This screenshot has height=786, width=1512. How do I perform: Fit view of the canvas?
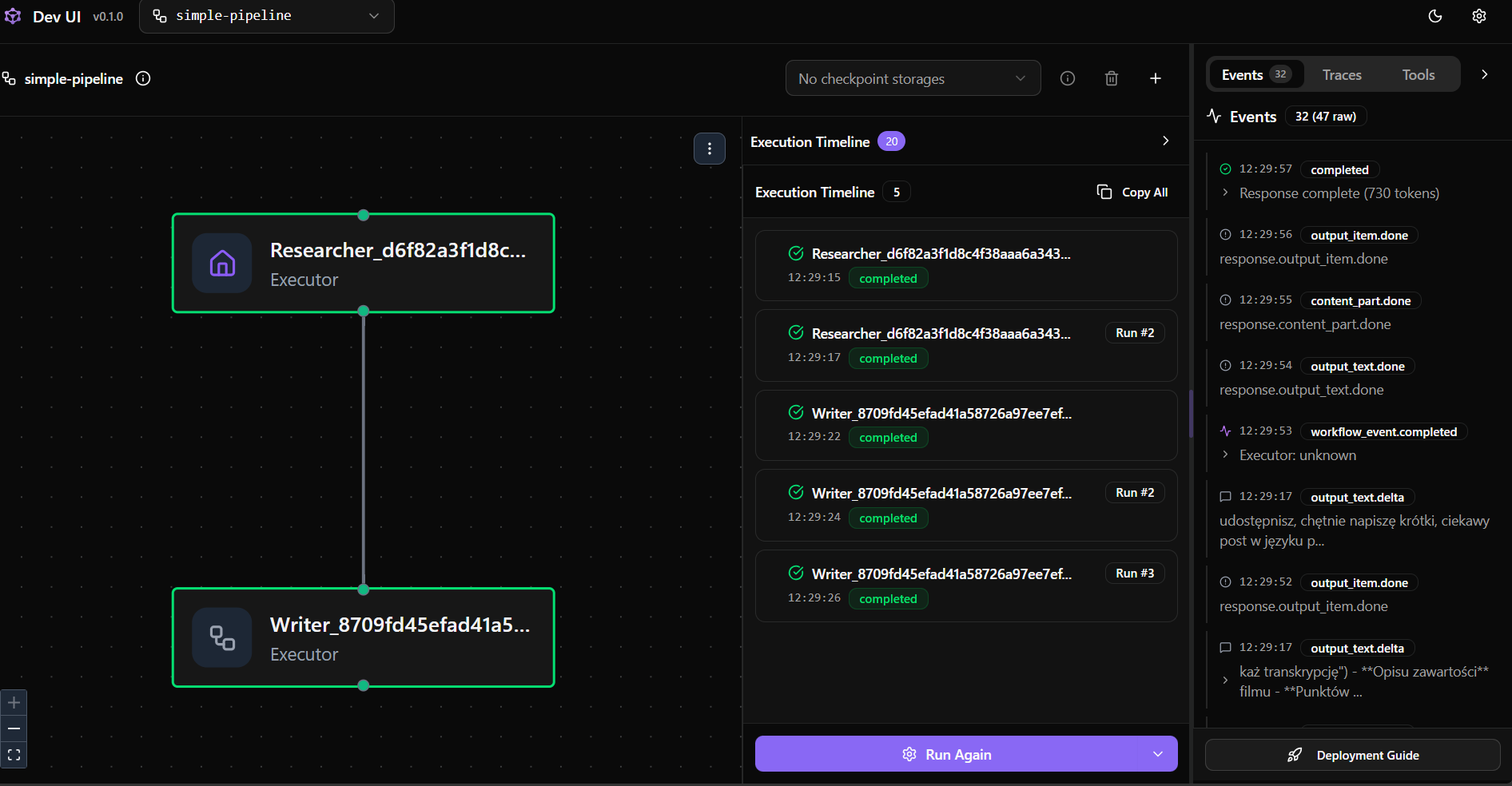tap(14, 755)
